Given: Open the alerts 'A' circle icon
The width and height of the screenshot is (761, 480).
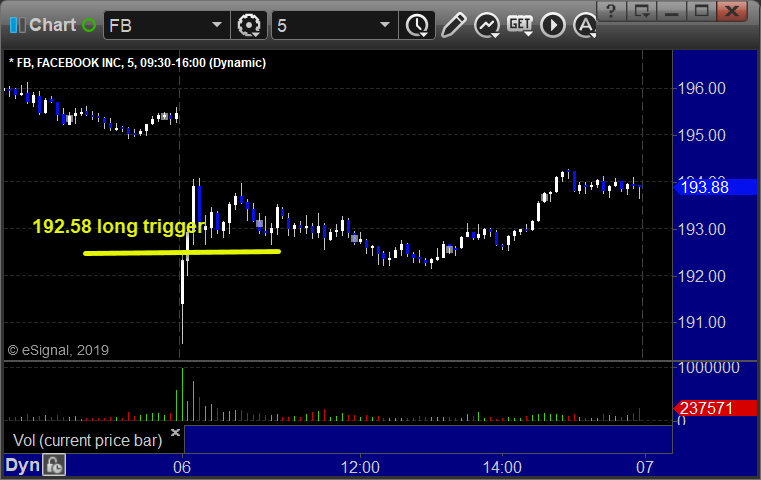Looking at the screenshot, I should [585, 25].
